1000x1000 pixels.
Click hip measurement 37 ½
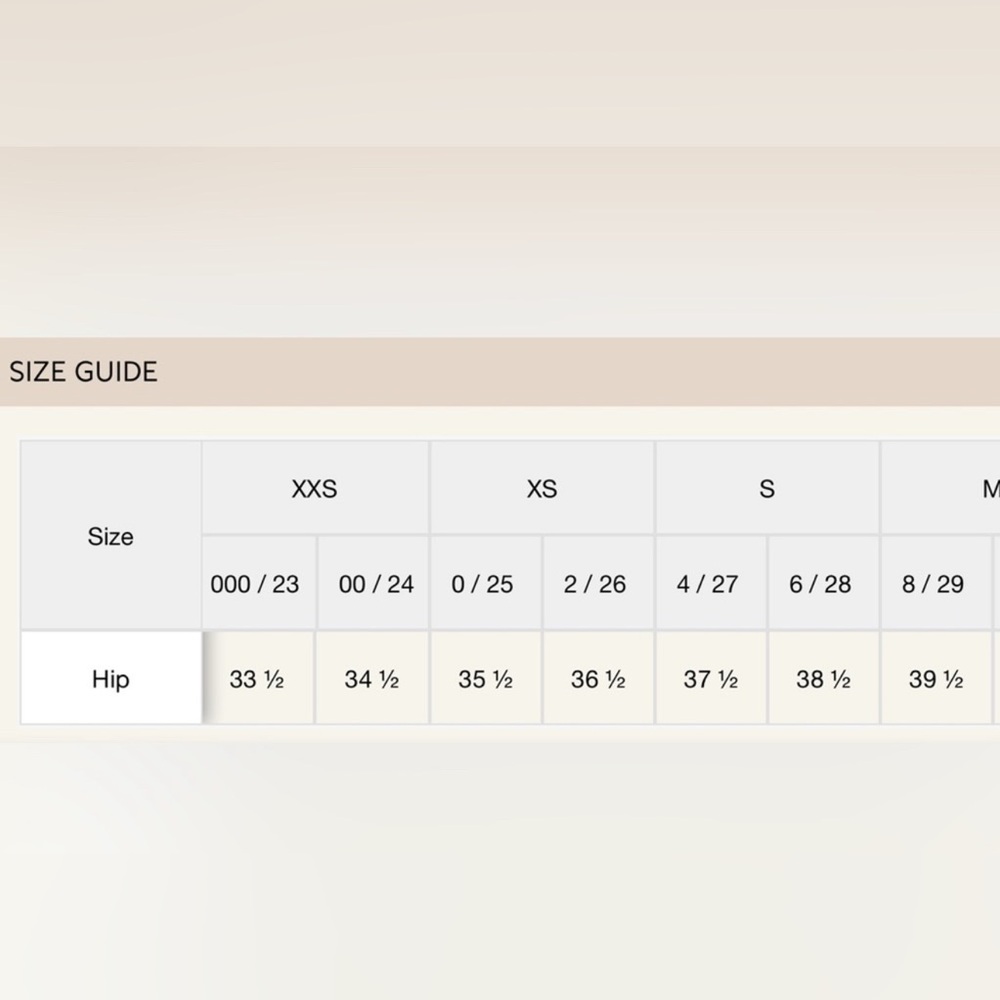pos(711,679)
